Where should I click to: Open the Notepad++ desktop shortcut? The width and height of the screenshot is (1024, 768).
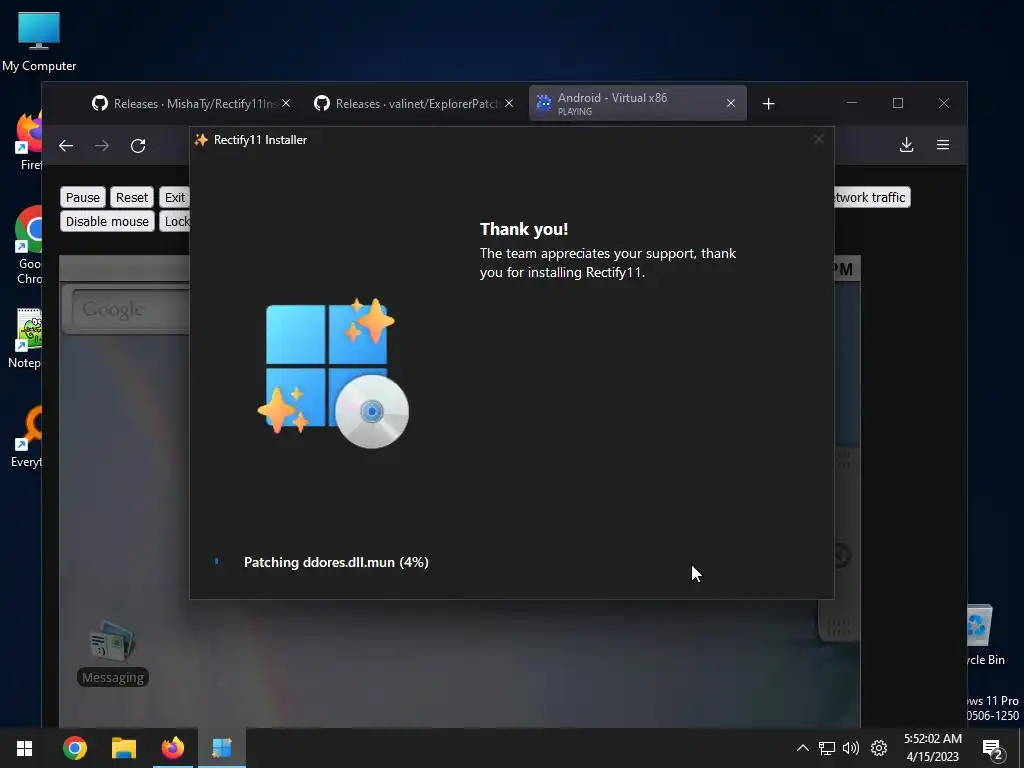26,338
